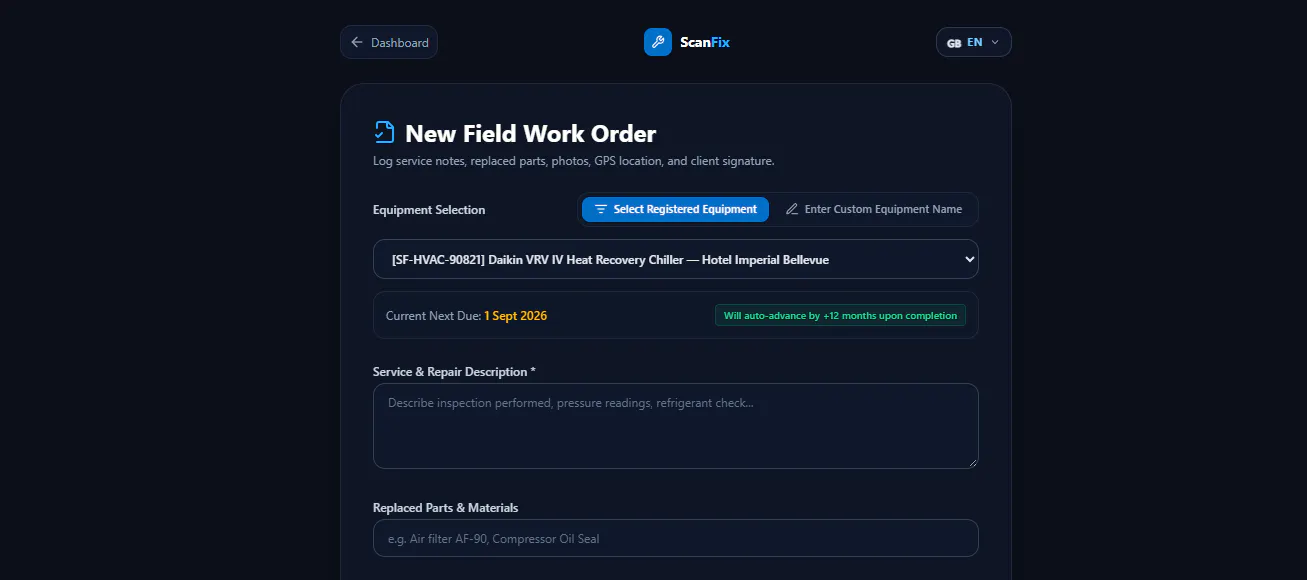This screenshot has height=580, width=1307.
Task: Click the New Field Work Order heading
Action: [531, 133]
